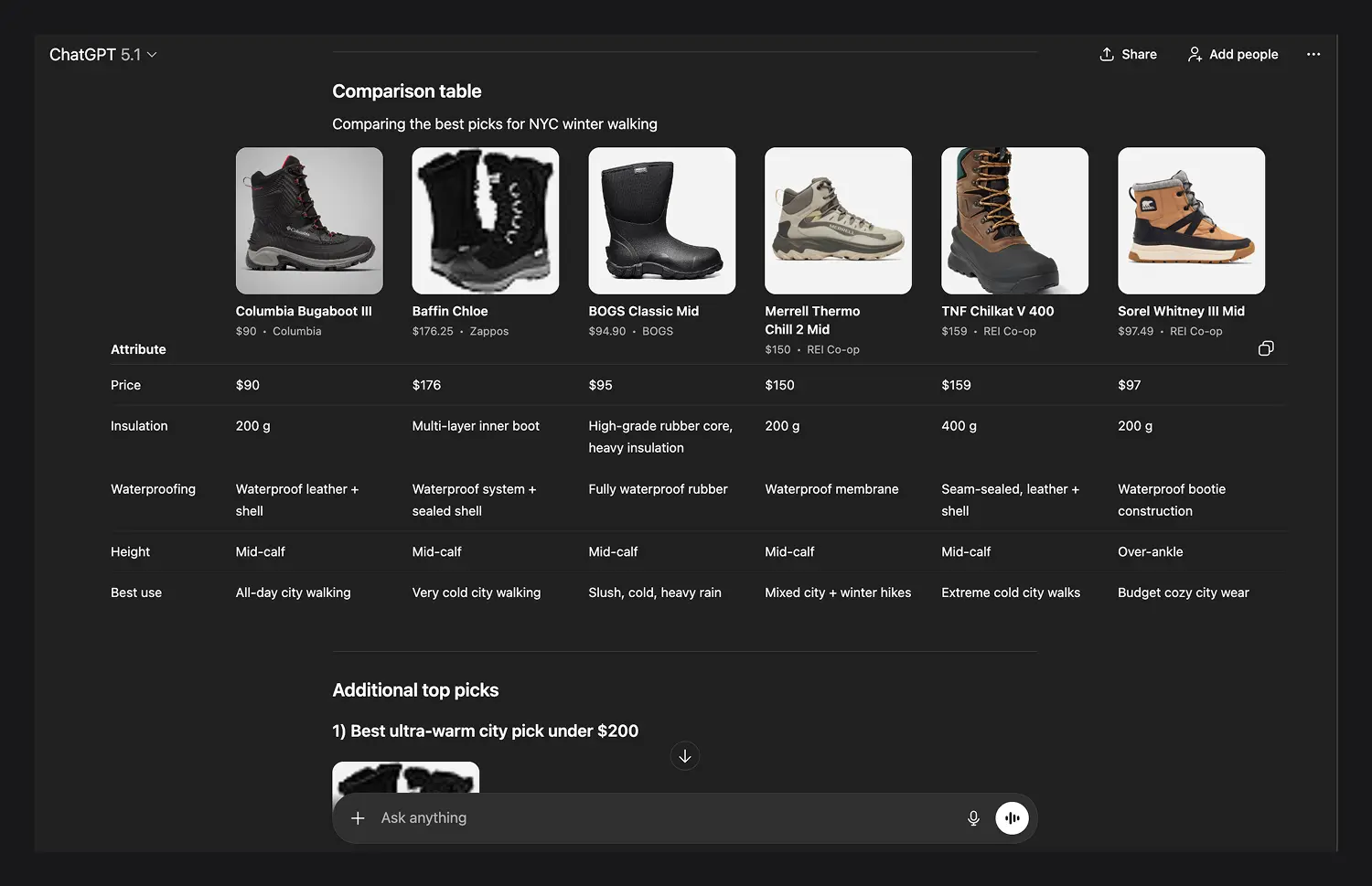1372x886 pixels.
Task: Click the 'Multi-layer inner boot' cell
Action: (476, 426)
